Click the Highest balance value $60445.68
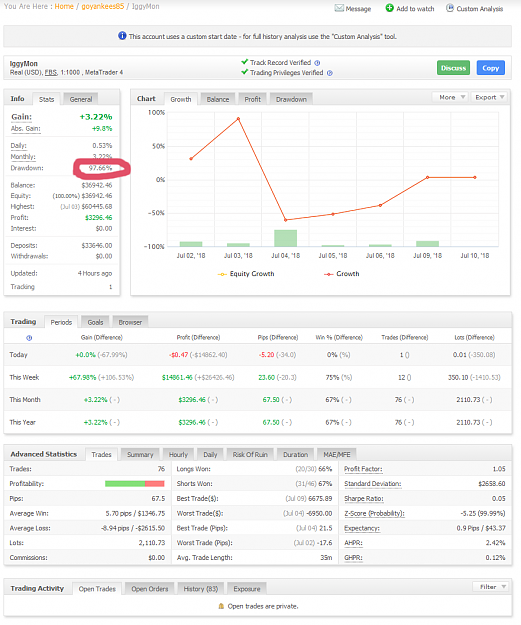The image size is (521, 625). coord(97,206)
